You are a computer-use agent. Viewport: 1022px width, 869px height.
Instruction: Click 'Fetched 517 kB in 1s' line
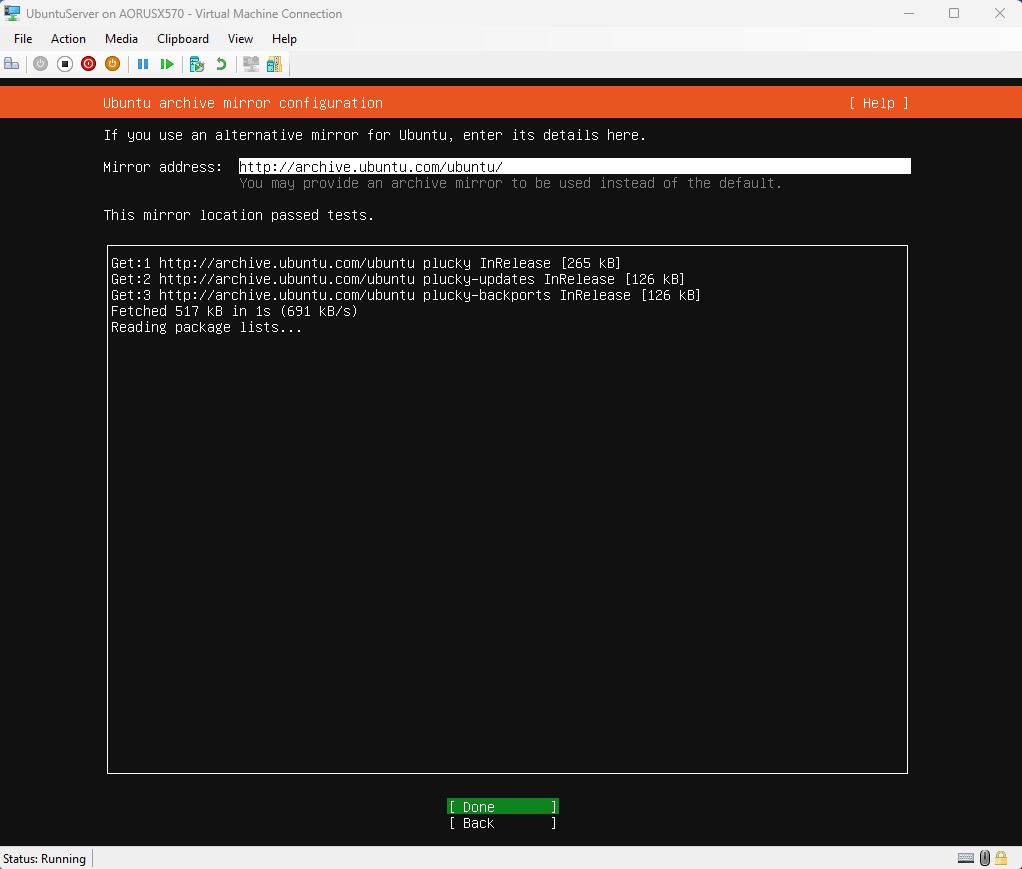(x=234, y=311)
